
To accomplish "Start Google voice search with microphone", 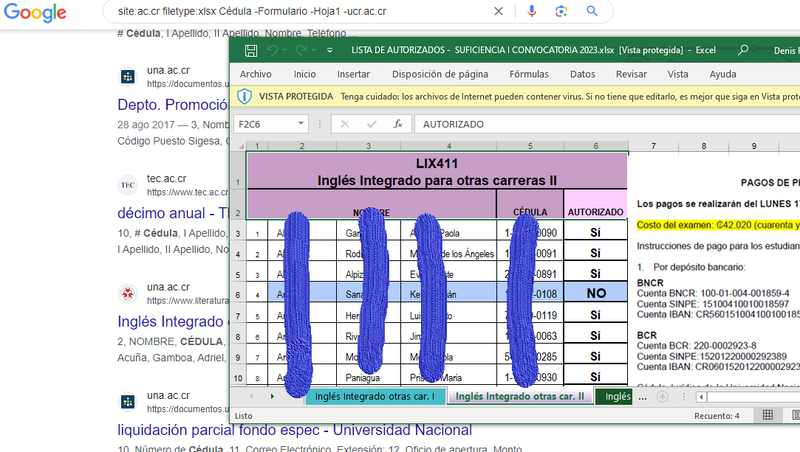I will coord(531,11).
